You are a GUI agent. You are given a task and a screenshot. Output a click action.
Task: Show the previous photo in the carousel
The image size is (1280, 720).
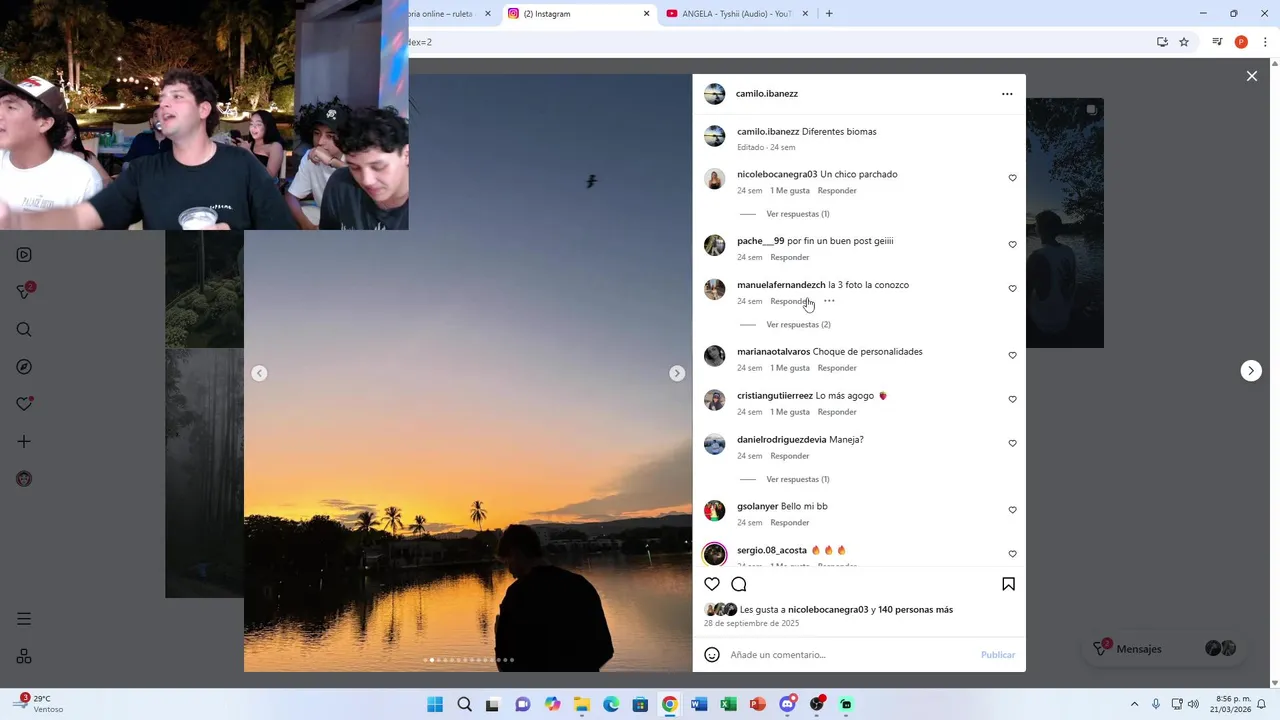point(259,373)
